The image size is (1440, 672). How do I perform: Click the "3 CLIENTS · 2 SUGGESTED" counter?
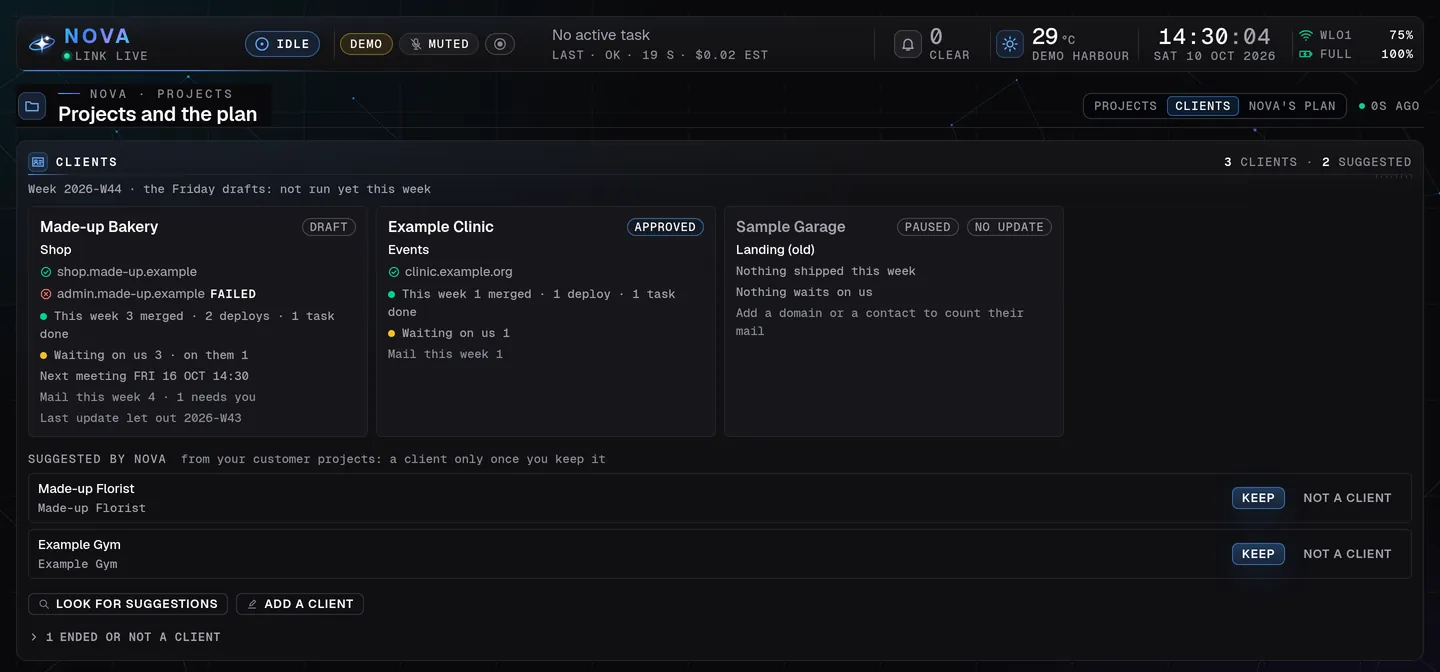1318,162
